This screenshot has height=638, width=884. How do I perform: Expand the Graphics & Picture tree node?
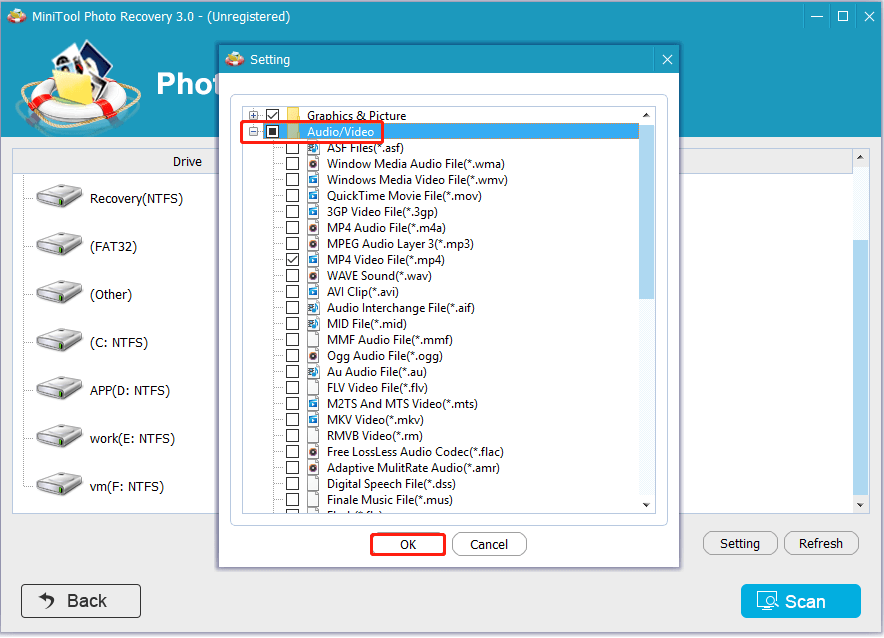point(254,116)
